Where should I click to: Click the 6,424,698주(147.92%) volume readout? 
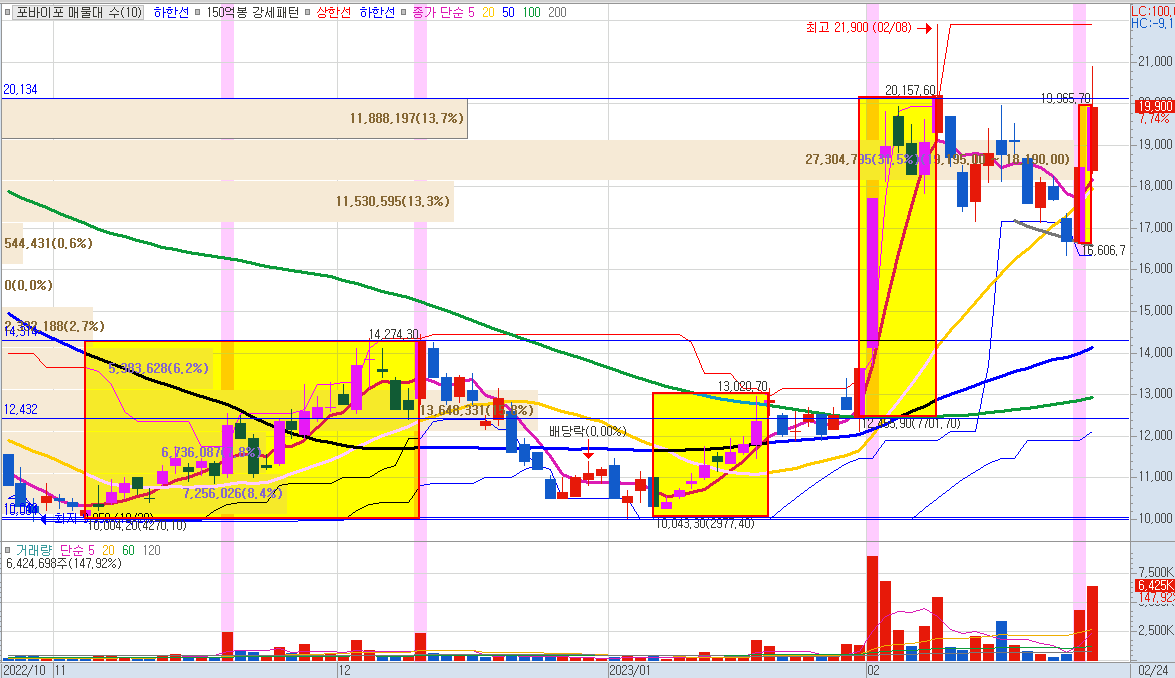coord(64,563)
